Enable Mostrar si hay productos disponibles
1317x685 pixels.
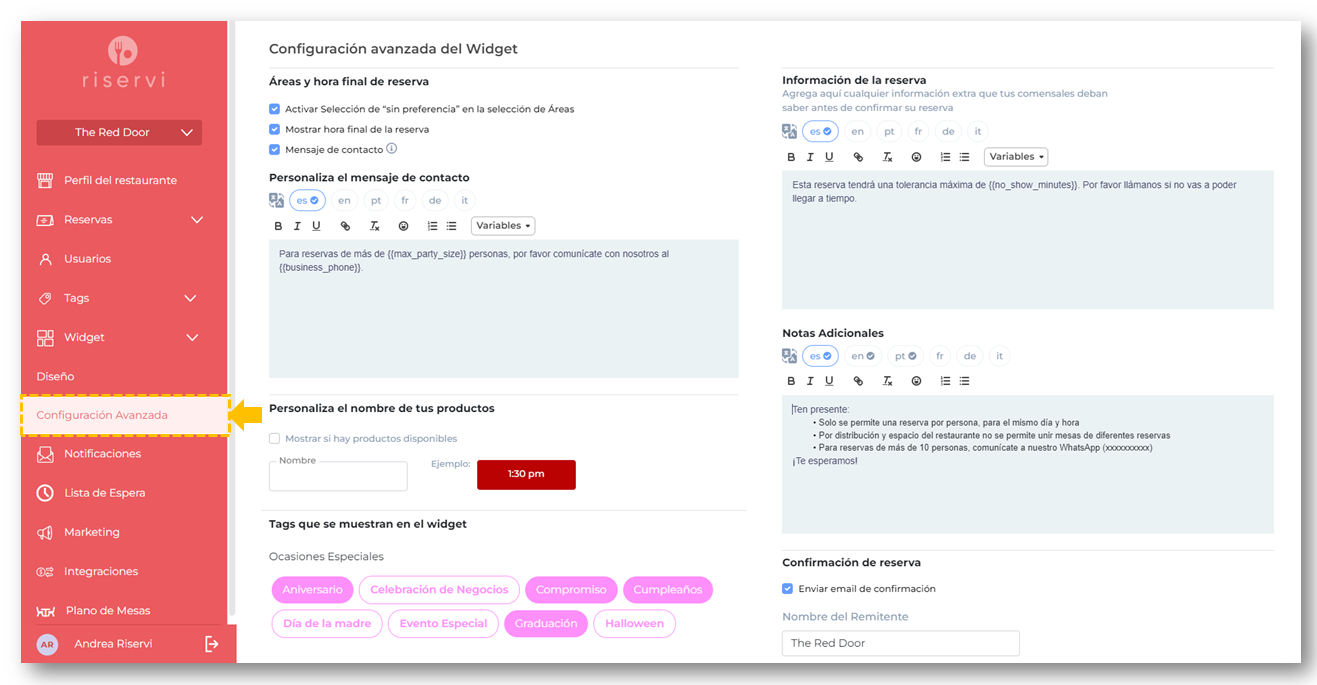pos(275,438)
